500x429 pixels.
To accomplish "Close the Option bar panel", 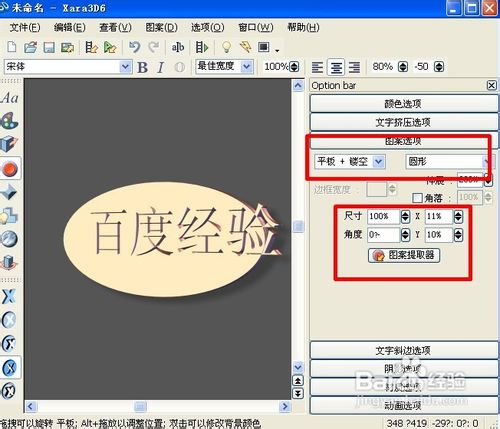I will coord(491,86).
